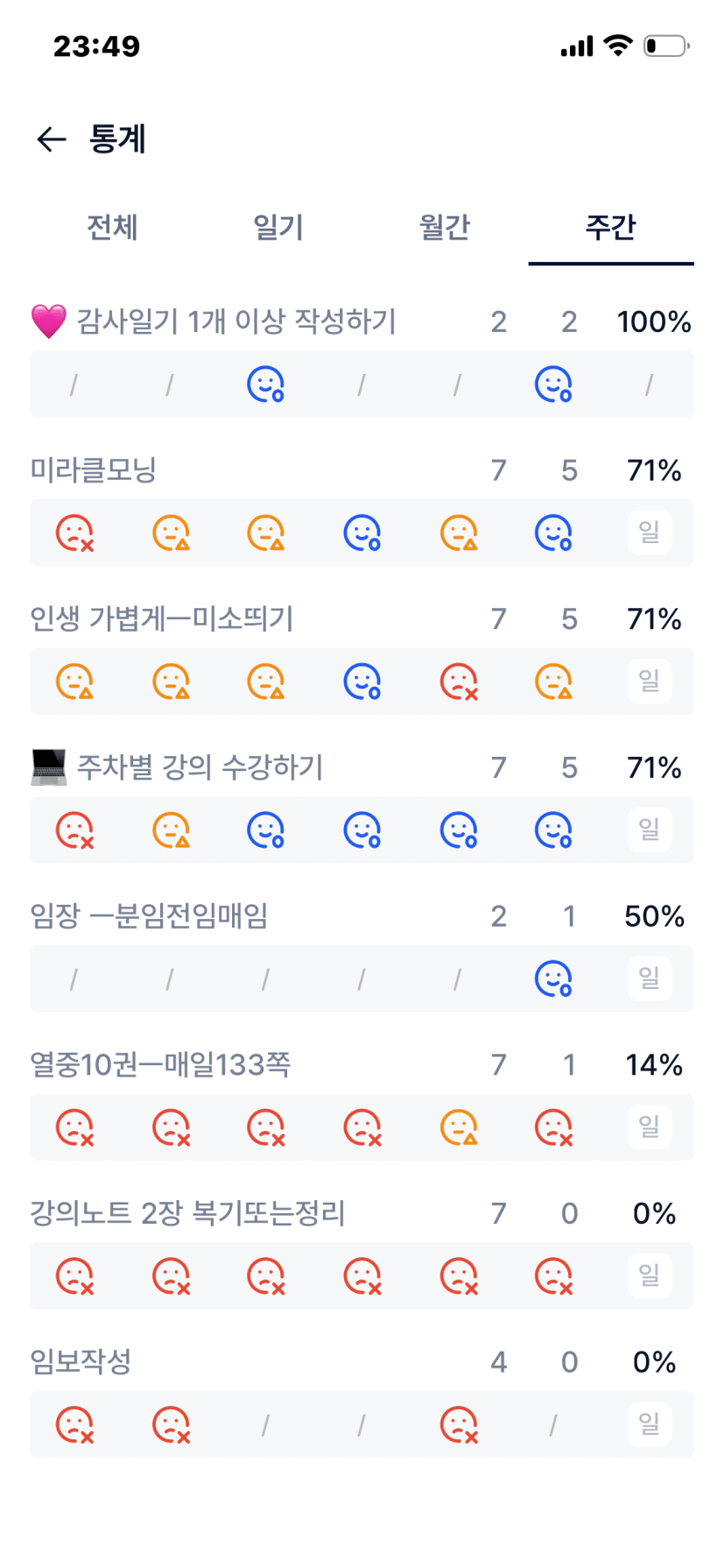724x1568 pixels.
Task: Select the 월간 tab
Action: 445,228
